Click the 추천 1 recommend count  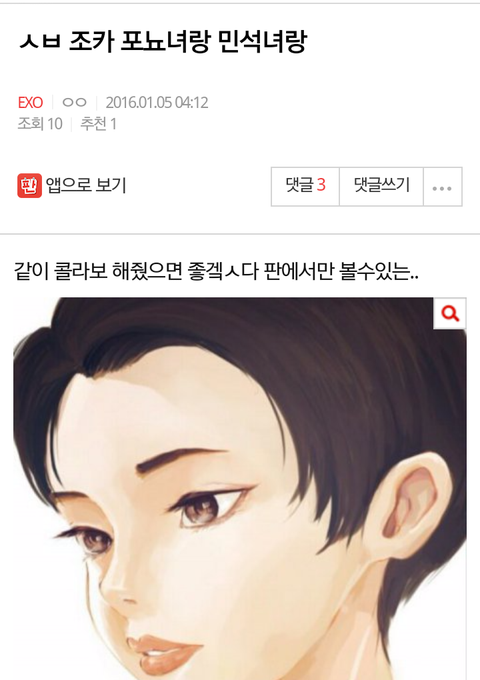click(98, 124)
